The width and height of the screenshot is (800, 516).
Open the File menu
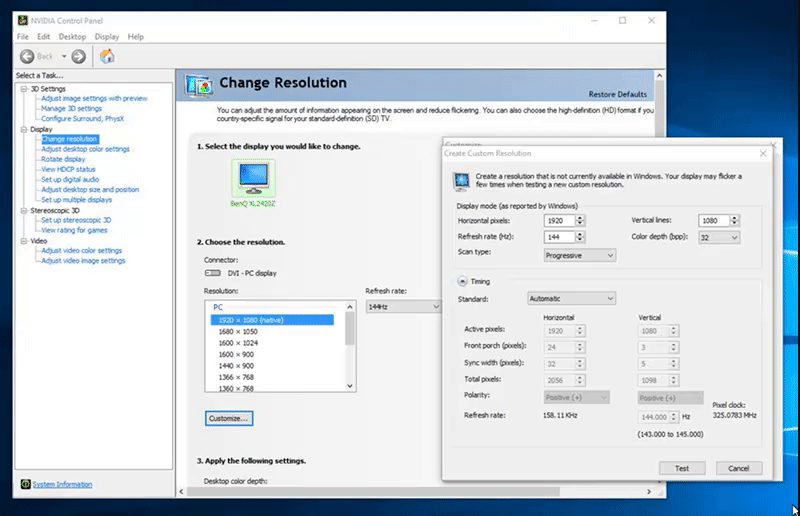click(23, 37)
